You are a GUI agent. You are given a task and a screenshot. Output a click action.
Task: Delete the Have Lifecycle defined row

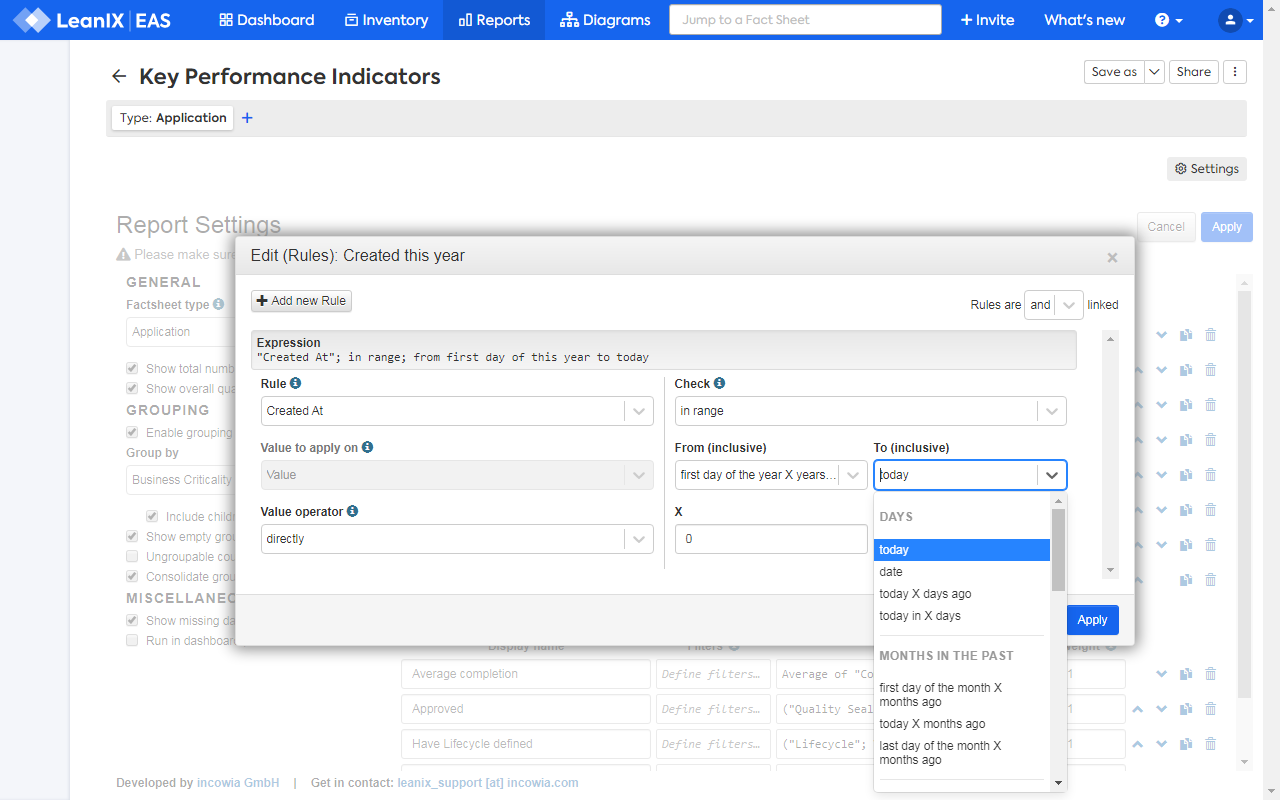click(x=1210, y=744)
